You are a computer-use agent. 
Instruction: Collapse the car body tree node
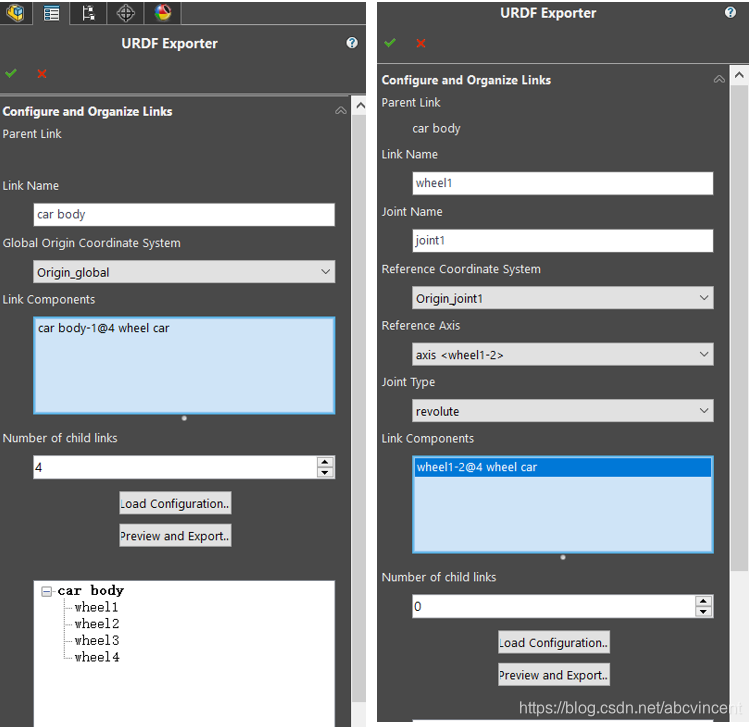point(47,591)
